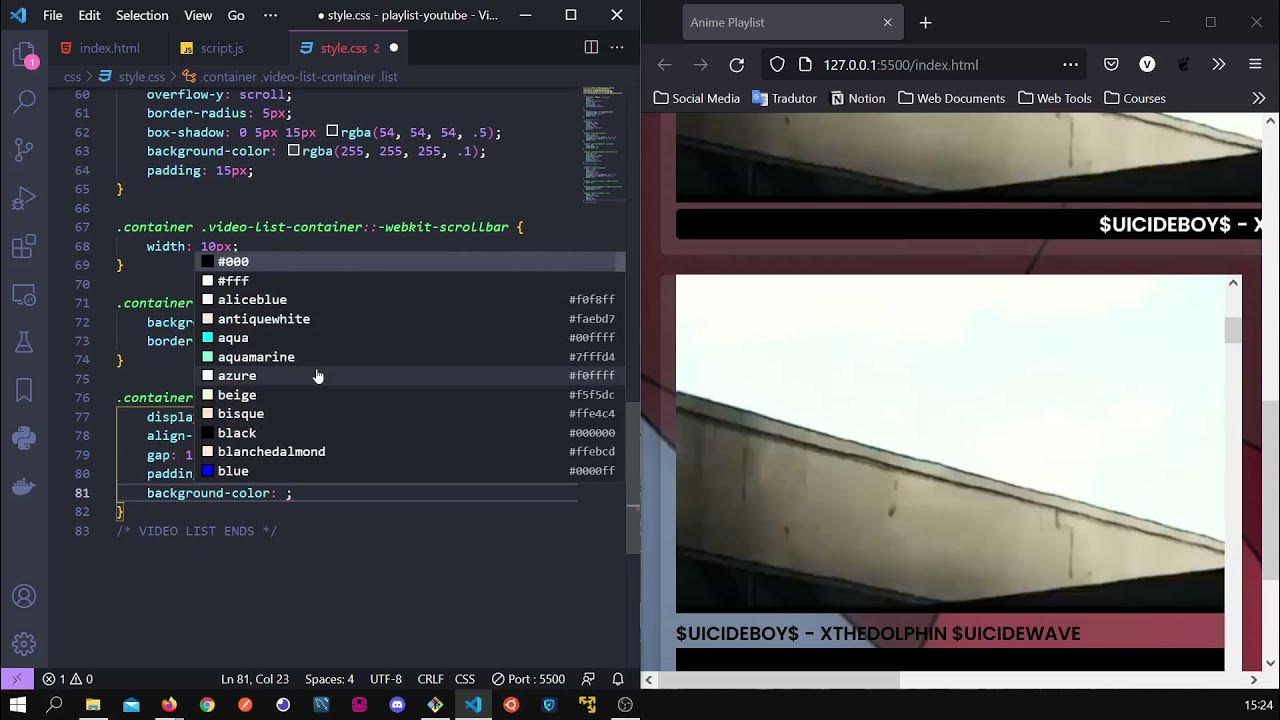Open Run and Debug view

click(24, 198)
